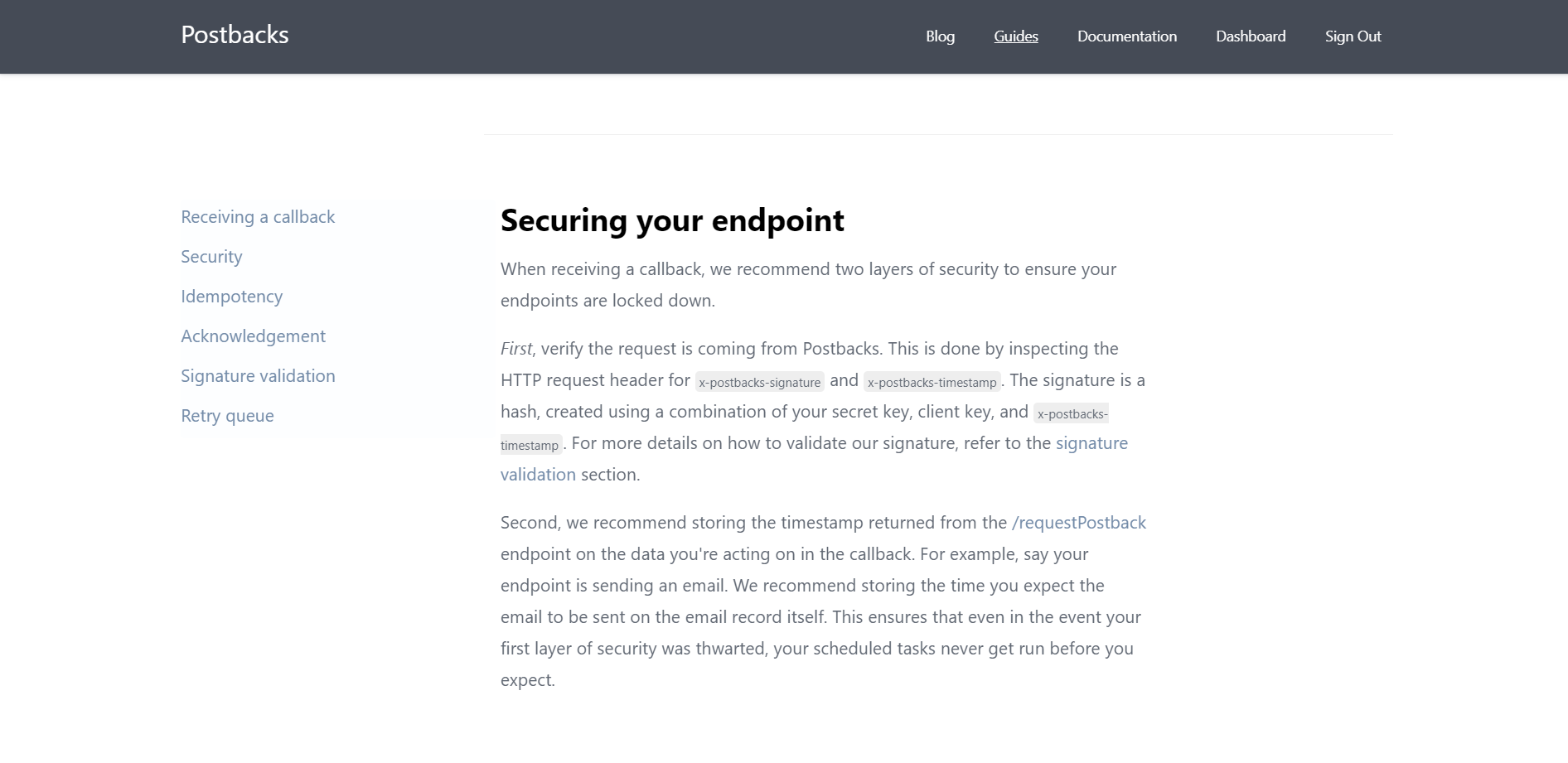Click the paragraph starting with Second
This screenshot has height=763, width=1568.
(823, 601)
